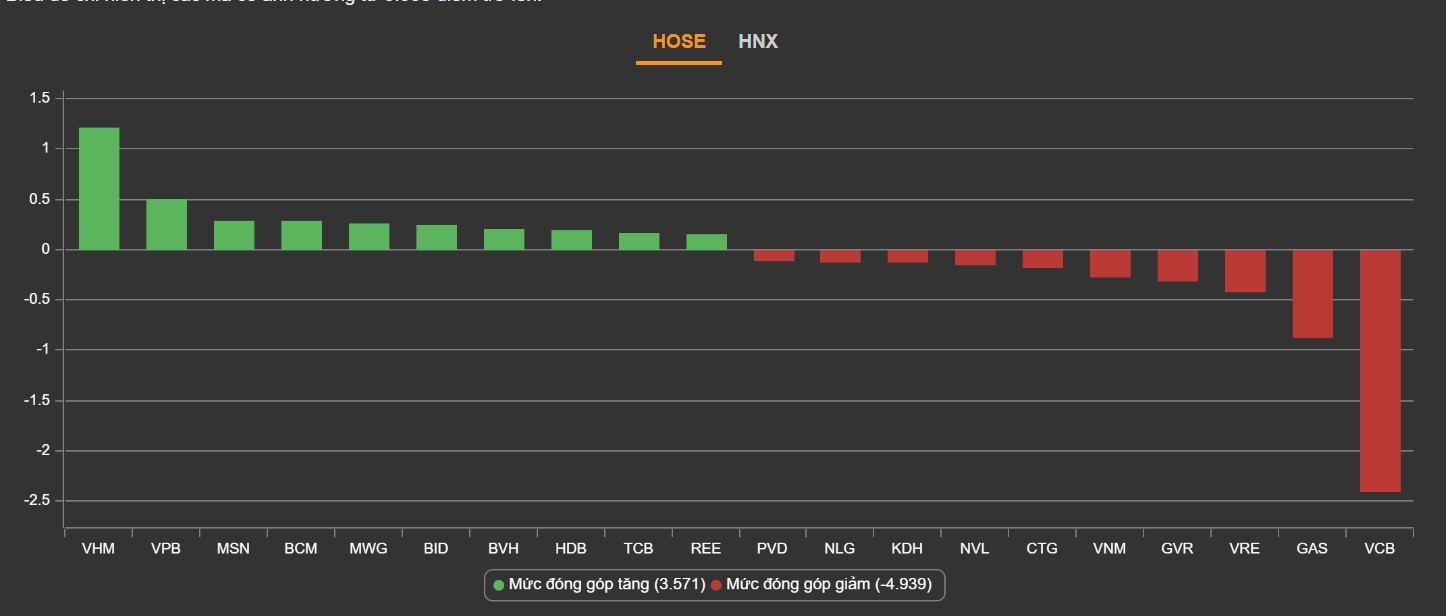
Task: Click the green dot legend marker
Action: [x=498, y=584]
